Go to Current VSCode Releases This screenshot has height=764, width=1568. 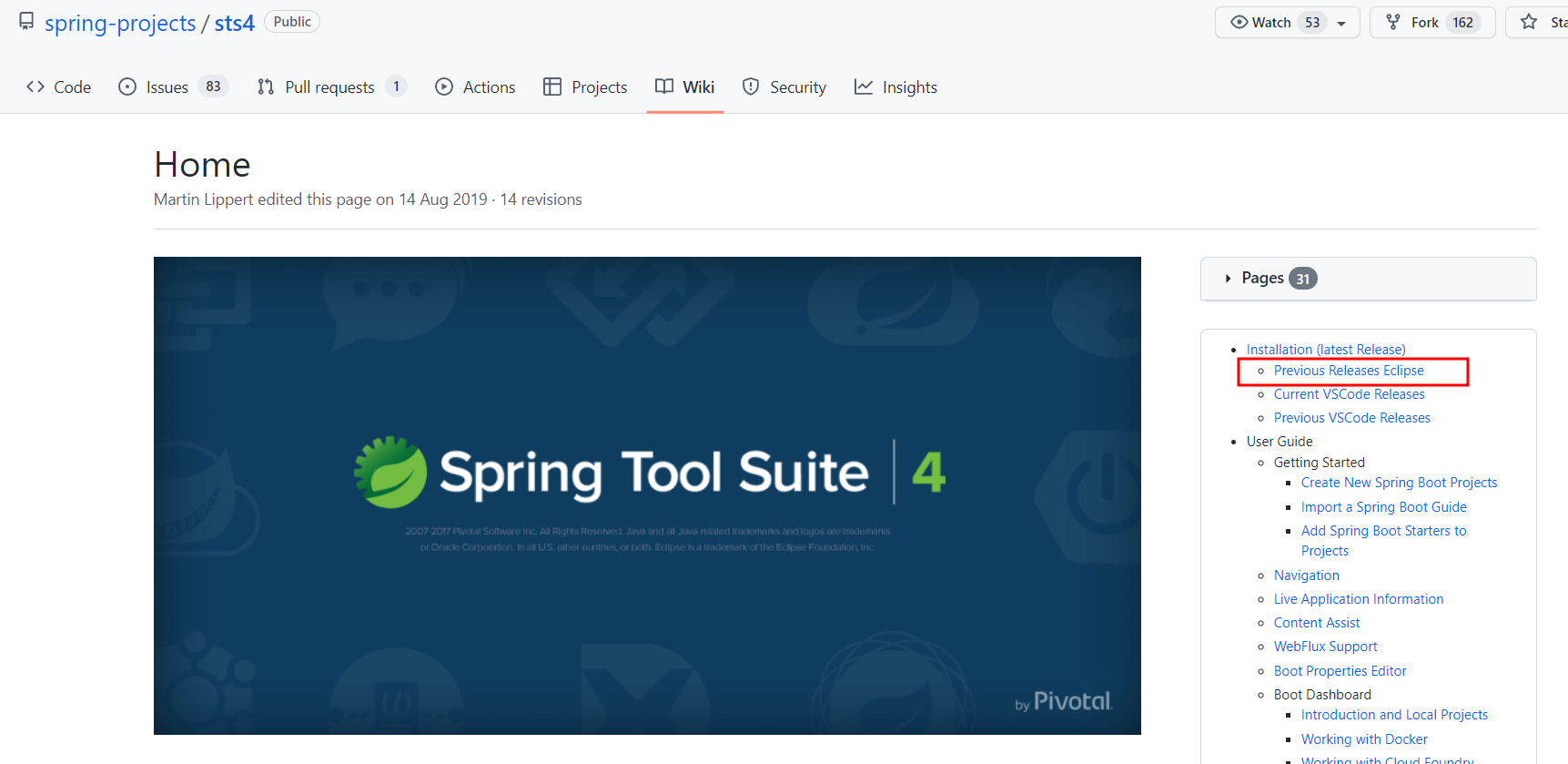[1350, 394]
